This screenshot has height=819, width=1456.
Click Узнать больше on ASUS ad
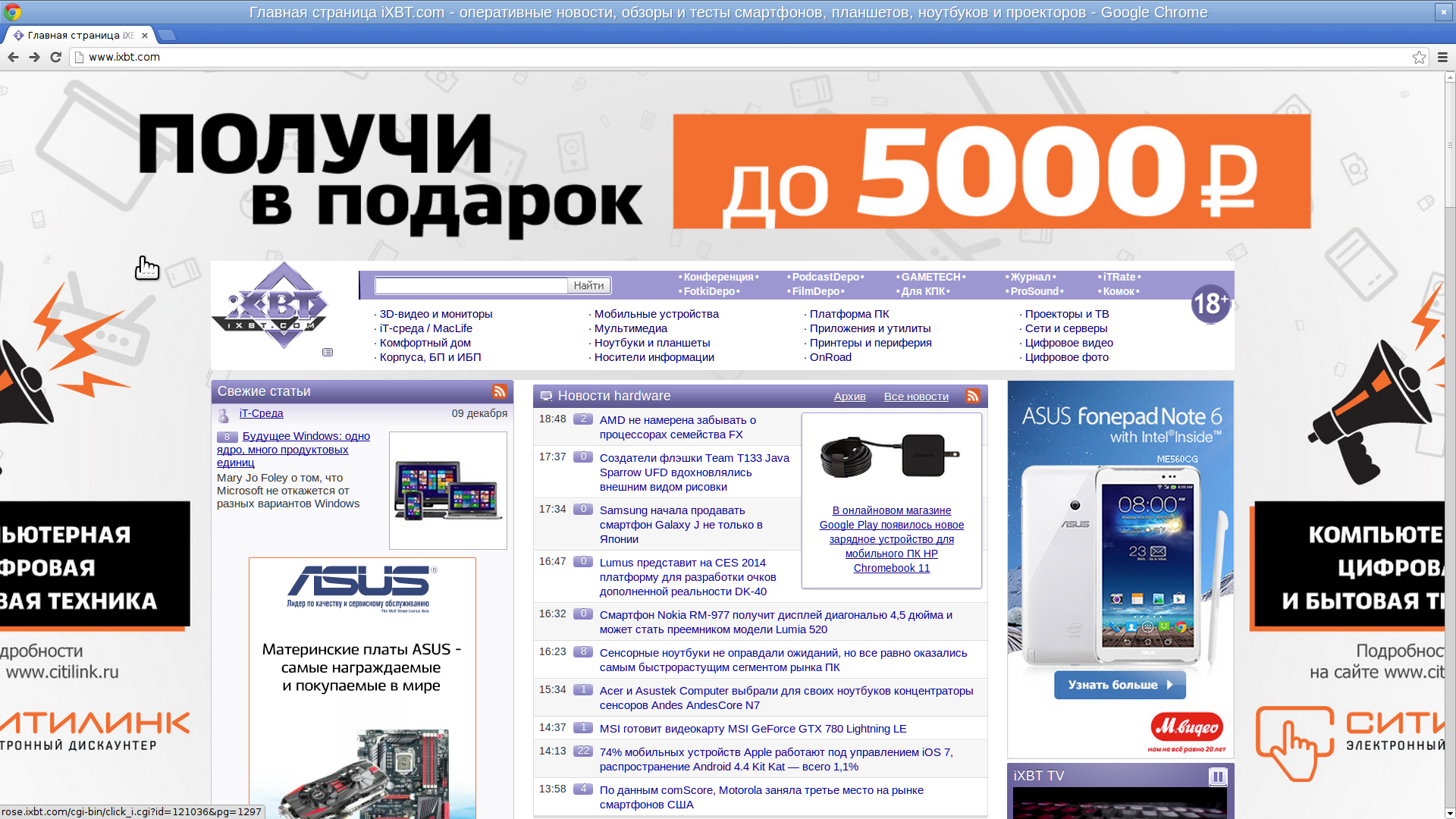1119,685
